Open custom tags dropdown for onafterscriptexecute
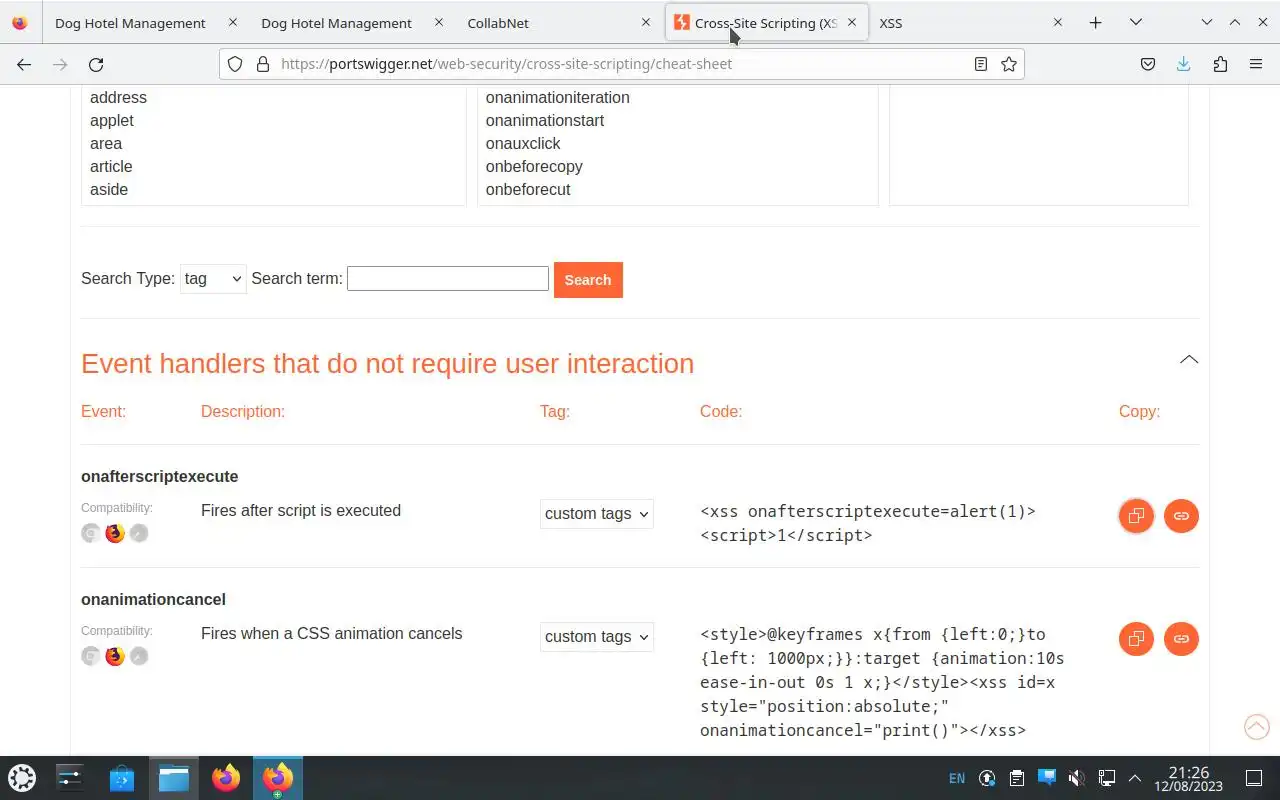This screenshot has height=800, width=1280. [x=597, y=514]
